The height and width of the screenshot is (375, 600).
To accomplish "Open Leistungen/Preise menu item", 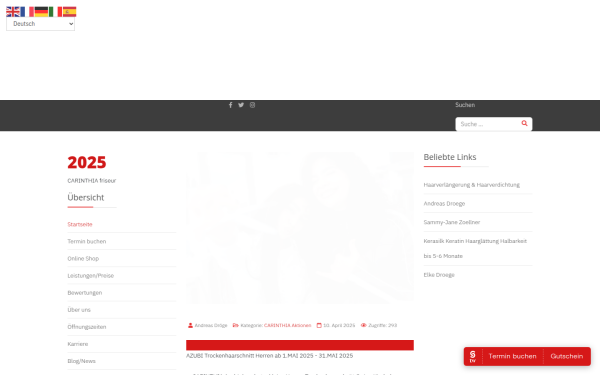I will pos(91,276).
